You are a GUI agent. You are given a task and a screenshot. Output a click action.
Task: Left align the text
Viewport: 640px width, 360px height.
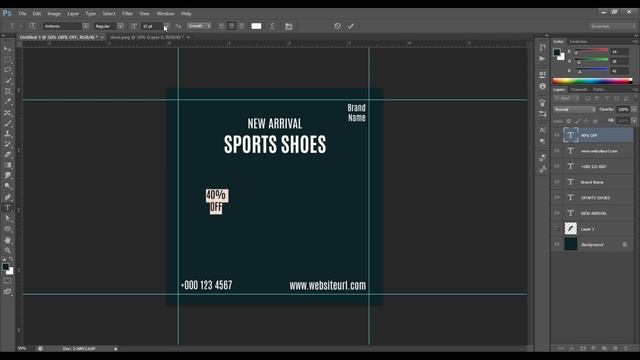pyautogui.click(x=221, y=26)
